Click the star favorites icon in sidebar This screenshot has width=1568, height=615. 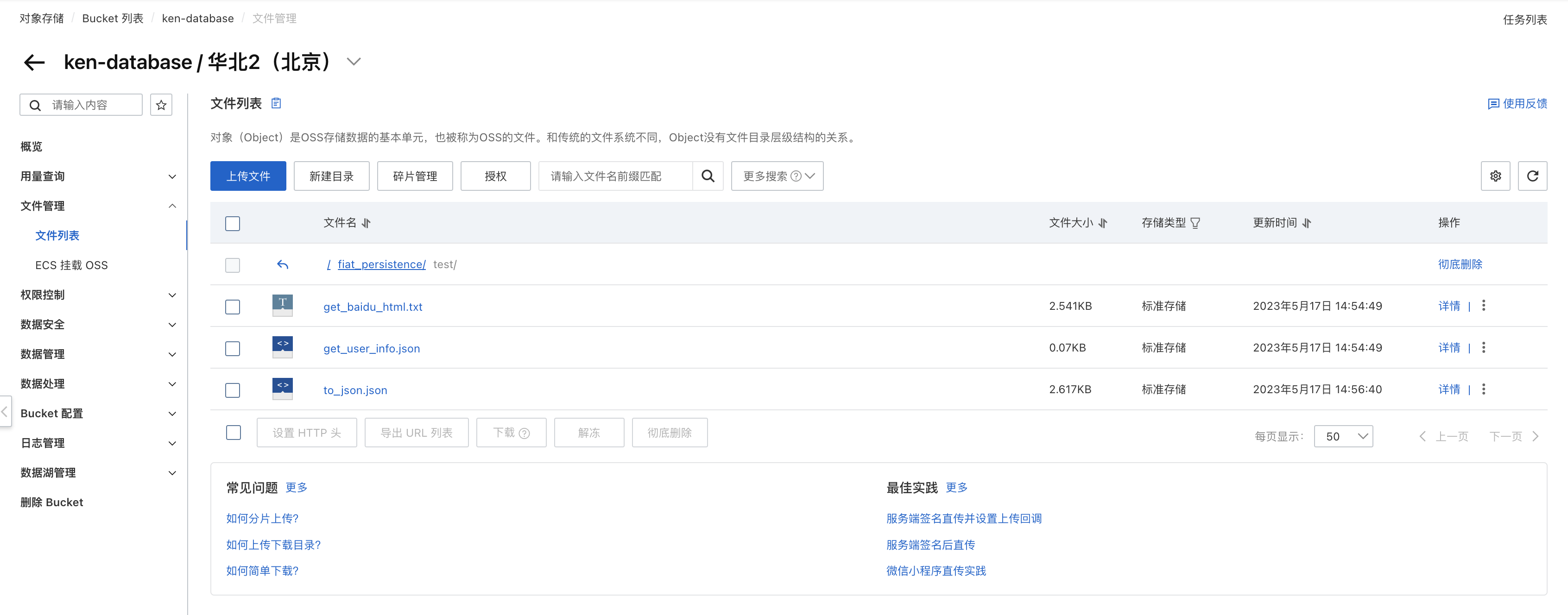click(161, 105)
